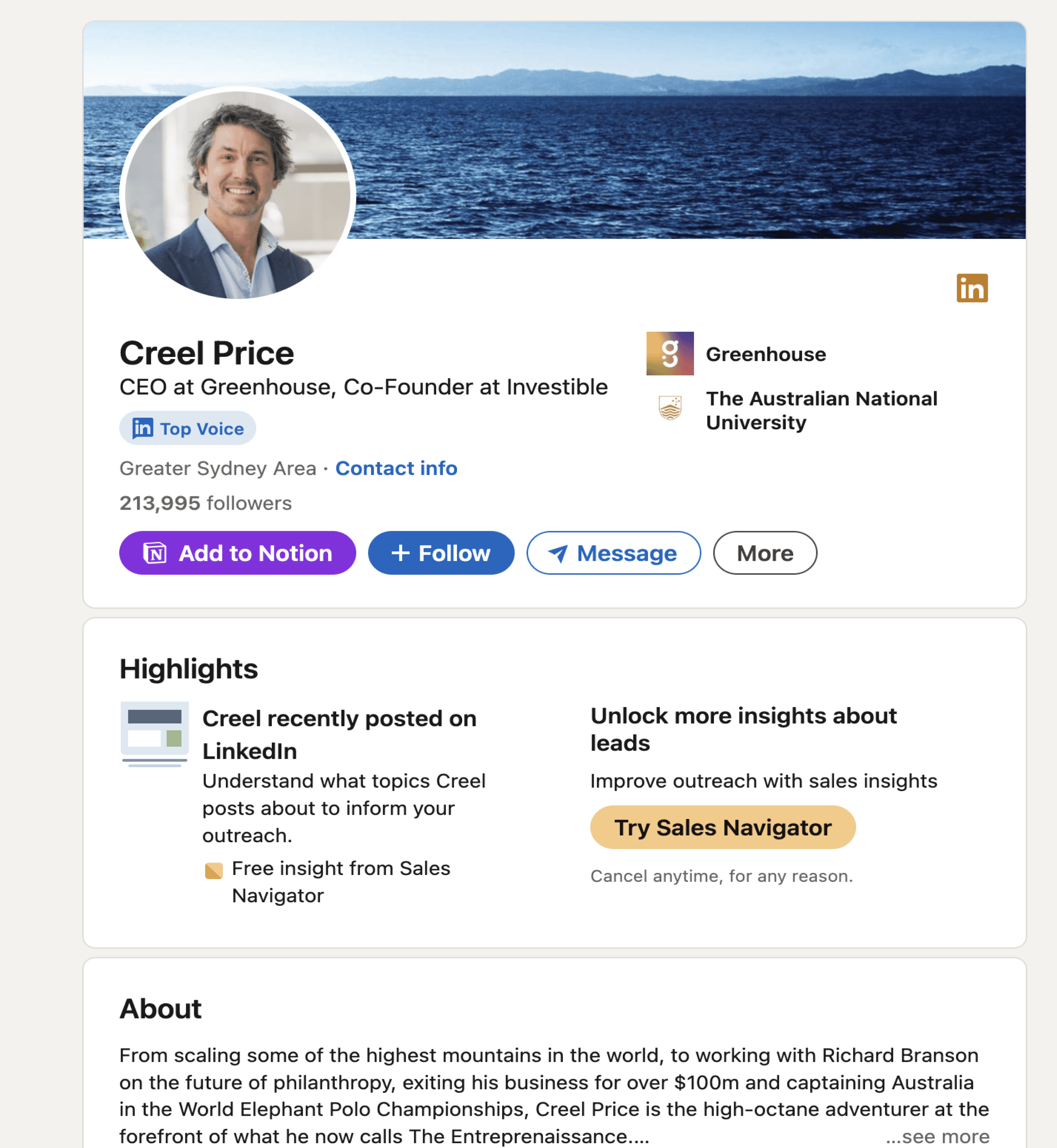This screenshot has width=1057, height=1148.
Task: Click the Try Sales Navigator button
Action: point(723,827)
